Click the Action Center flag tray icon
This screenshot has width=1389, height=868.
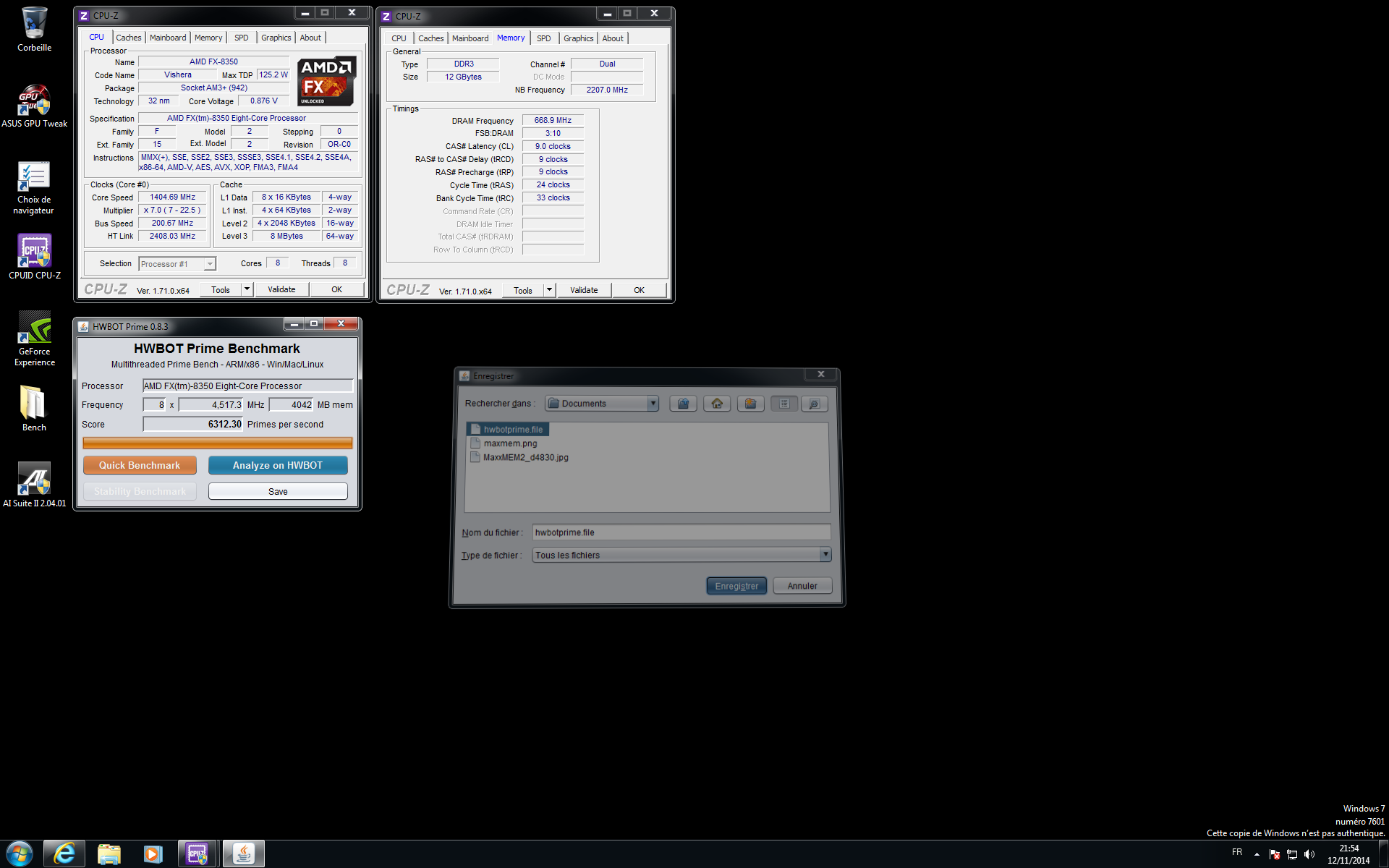point(1275,854)
